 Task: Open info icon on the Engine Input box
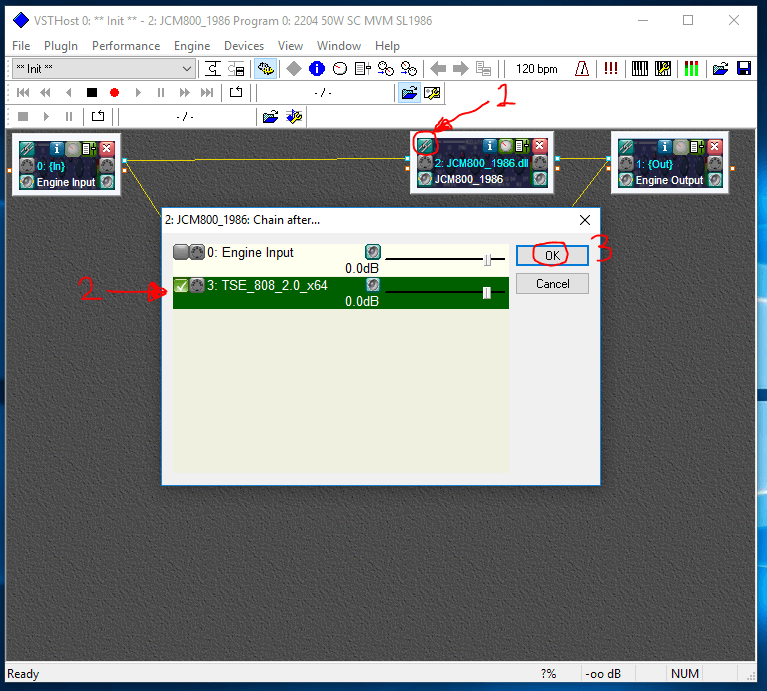57,148
